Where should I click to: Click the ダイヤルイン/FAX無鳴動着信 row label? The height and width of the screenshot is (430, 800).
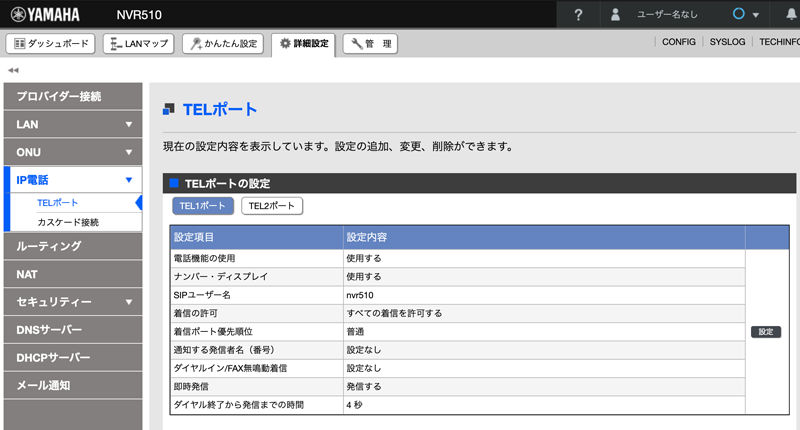tap(230, 368)
